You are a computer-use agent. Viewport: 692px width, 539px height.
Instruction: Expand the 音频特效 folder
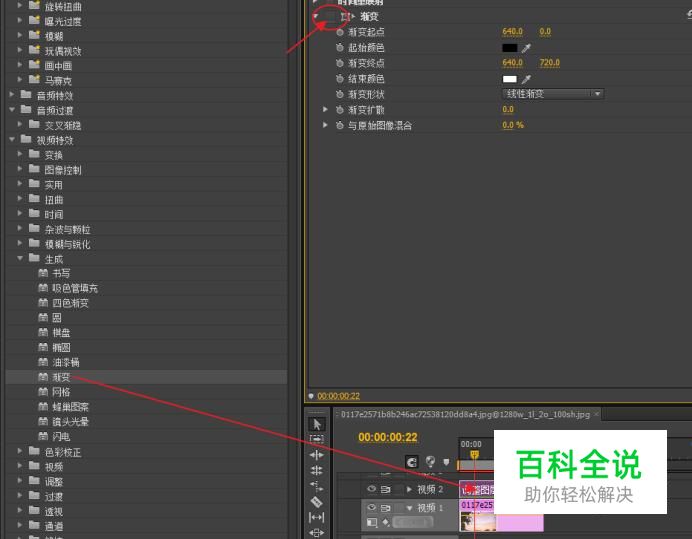(x=12, y=94)
